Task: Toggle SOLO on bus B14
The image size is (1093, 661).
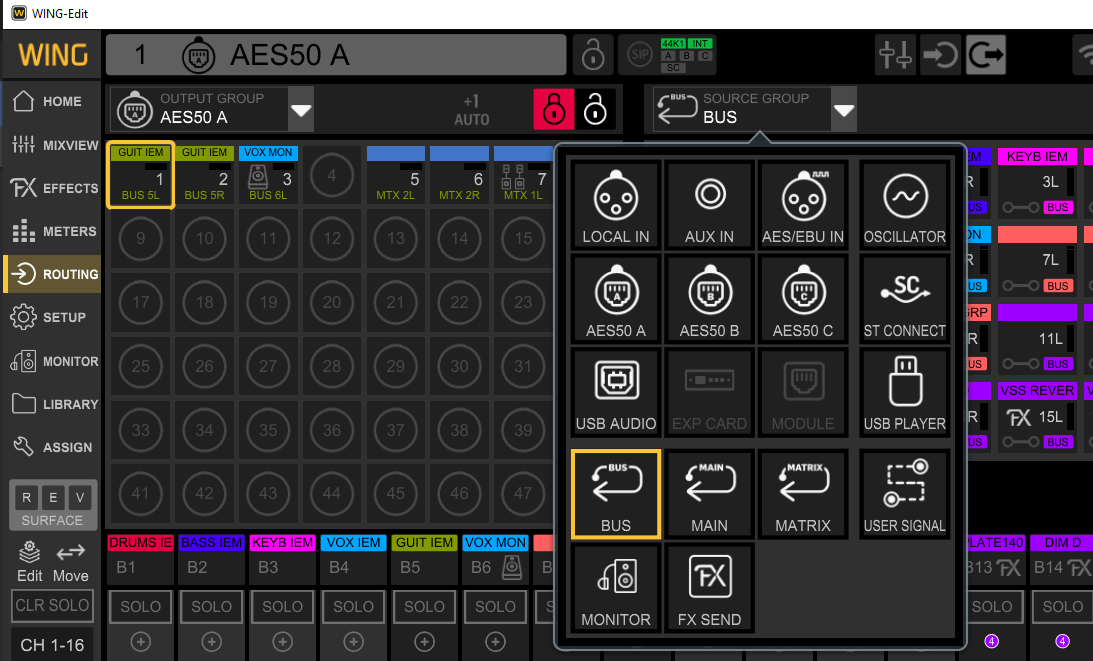Action: click(1062, 607)
